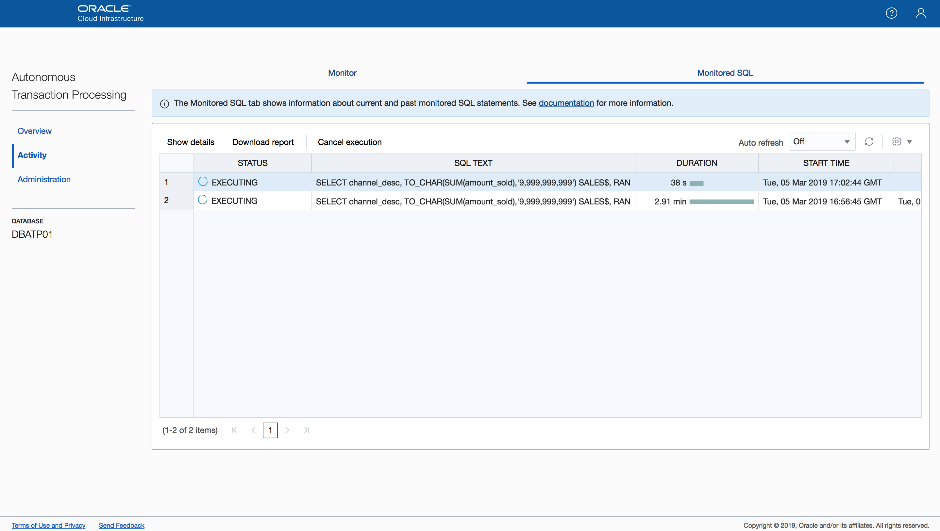Open the help question mark icon
Screen dimensions: 940x531
(x=891, y=13)
